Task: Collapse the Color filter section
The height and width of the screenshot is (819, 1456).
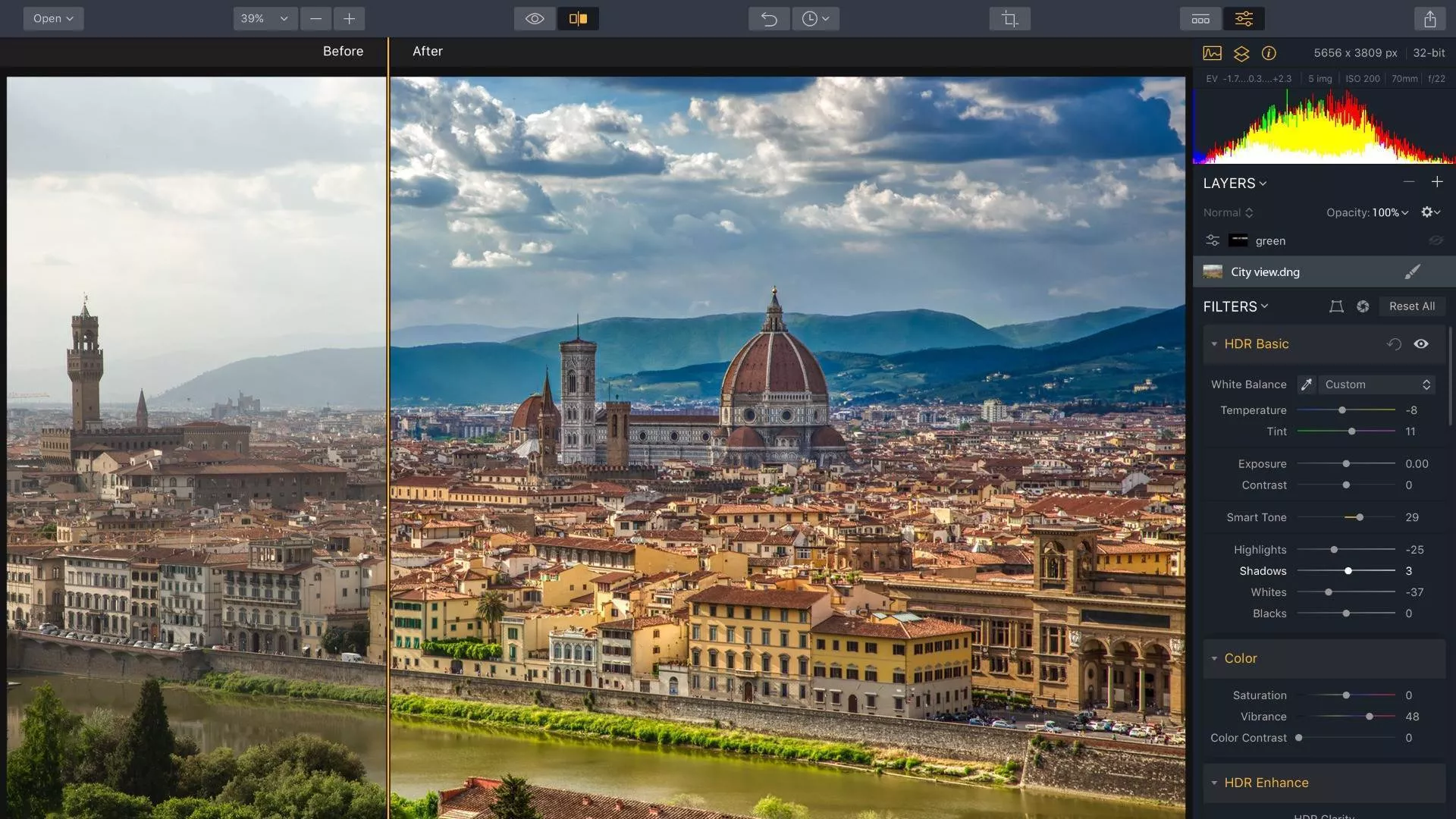Action: point(1214,658)
